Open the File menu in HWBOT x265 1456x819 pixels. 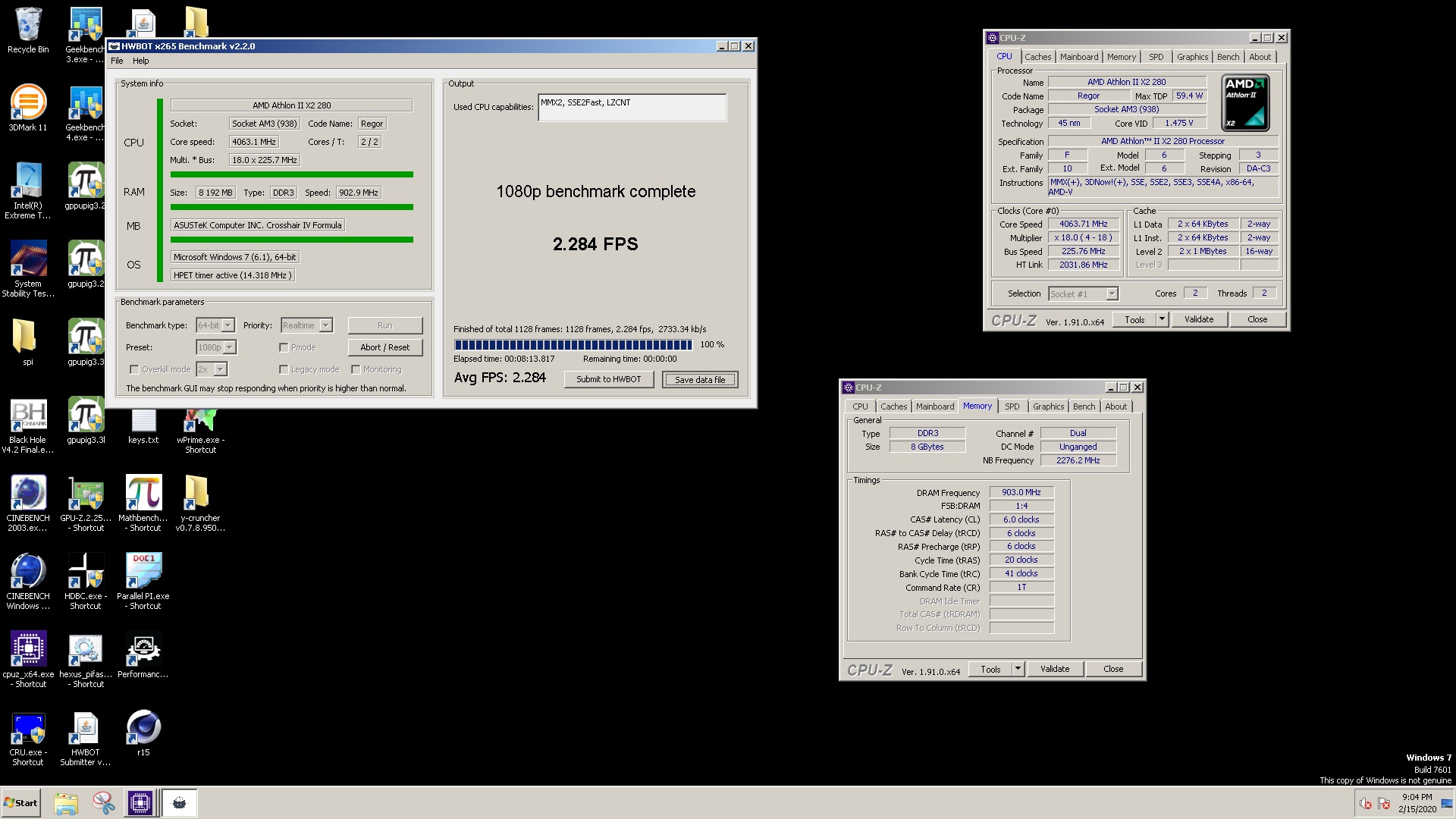pos(117,61)
